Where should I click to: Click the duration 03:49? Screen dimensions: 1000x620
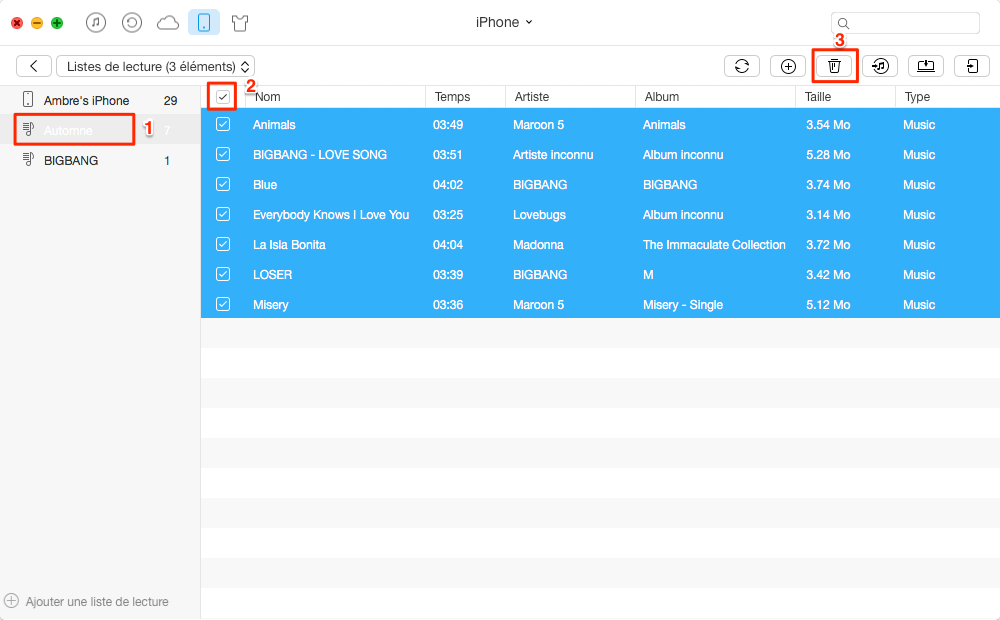pyautogui.click(x=448, y=125)
